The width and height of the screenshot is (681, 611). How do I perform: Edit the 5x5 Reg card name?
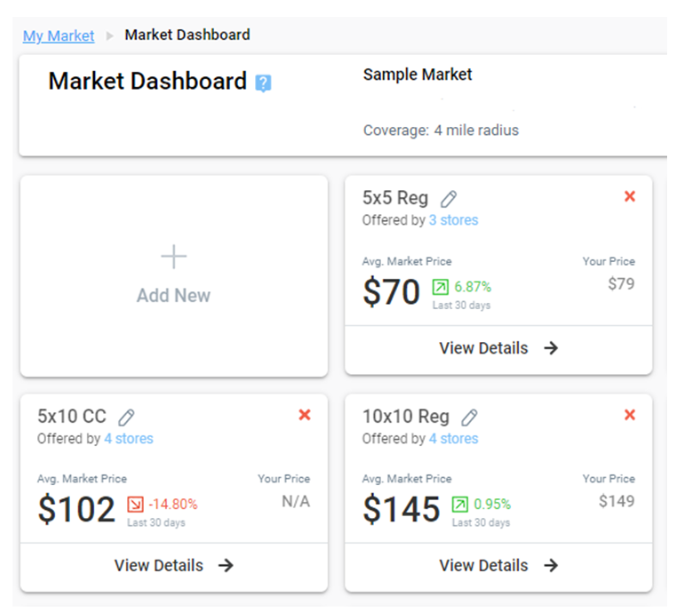coord(449,199)
